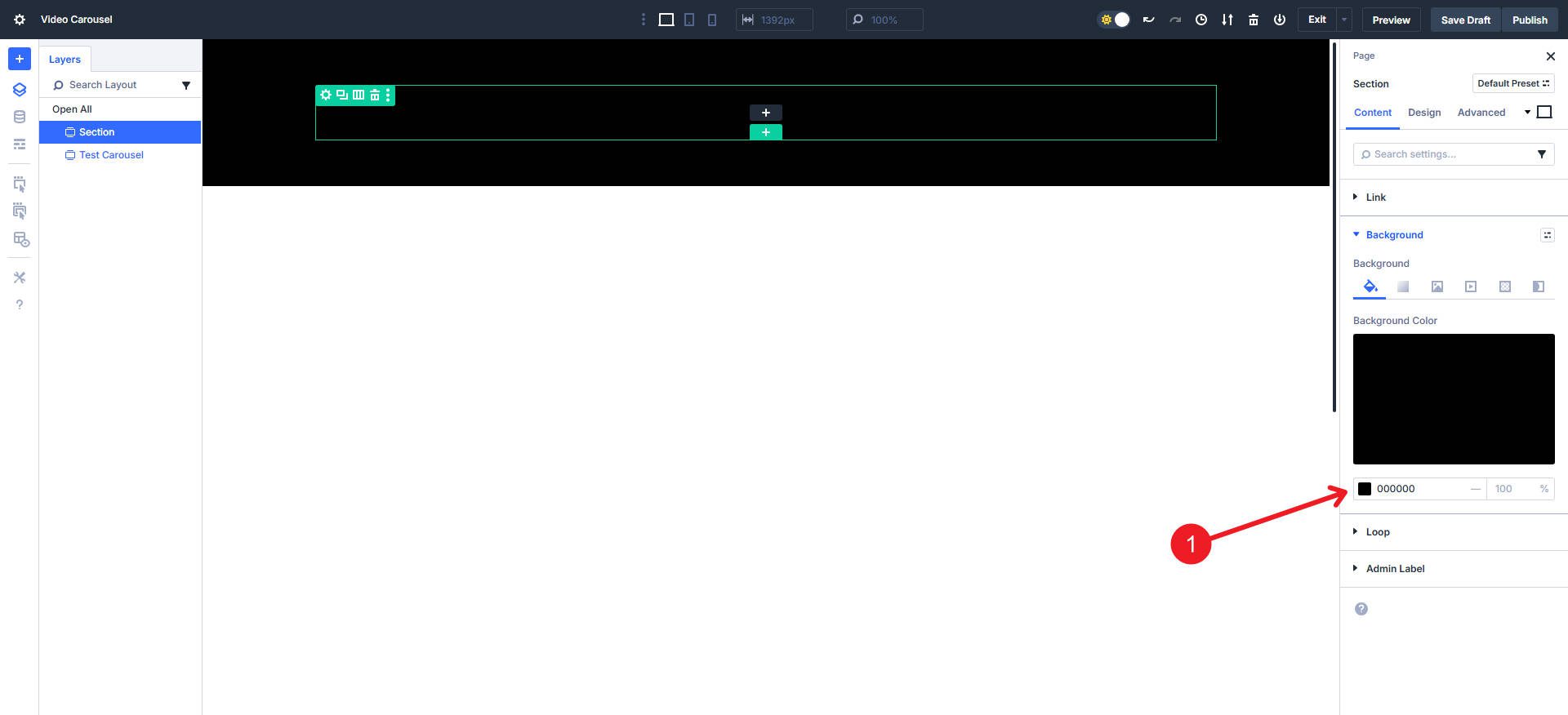
Task: Toggle the light/dark mode switch
Action: (1114, 20)
